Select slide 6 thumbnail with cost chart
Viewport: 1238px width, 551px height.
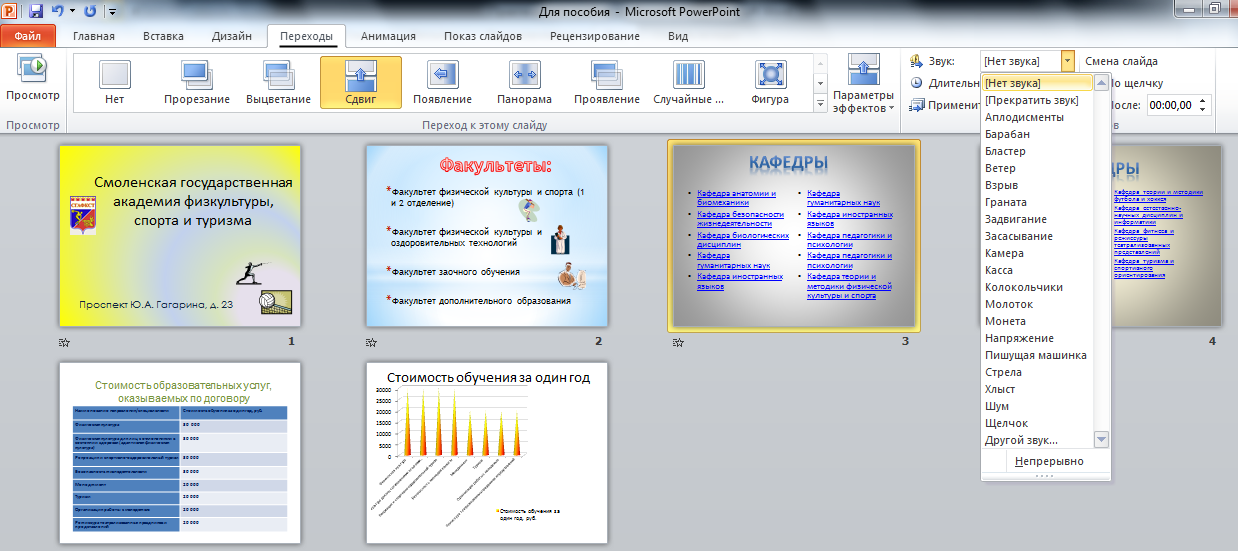487,452
